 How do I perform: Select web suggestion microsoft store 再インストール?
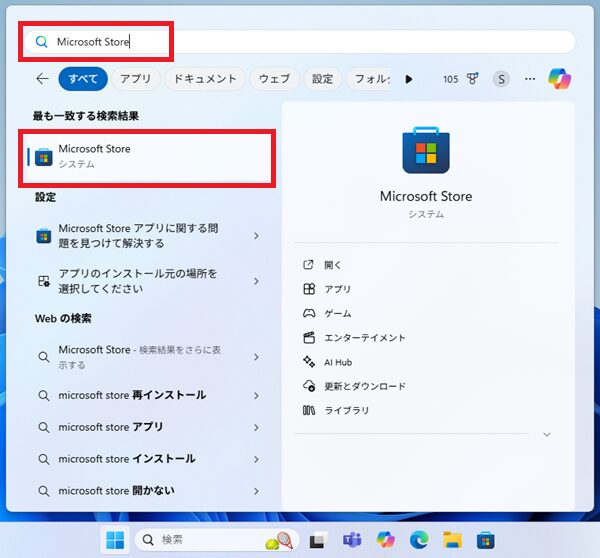(148, 395)
